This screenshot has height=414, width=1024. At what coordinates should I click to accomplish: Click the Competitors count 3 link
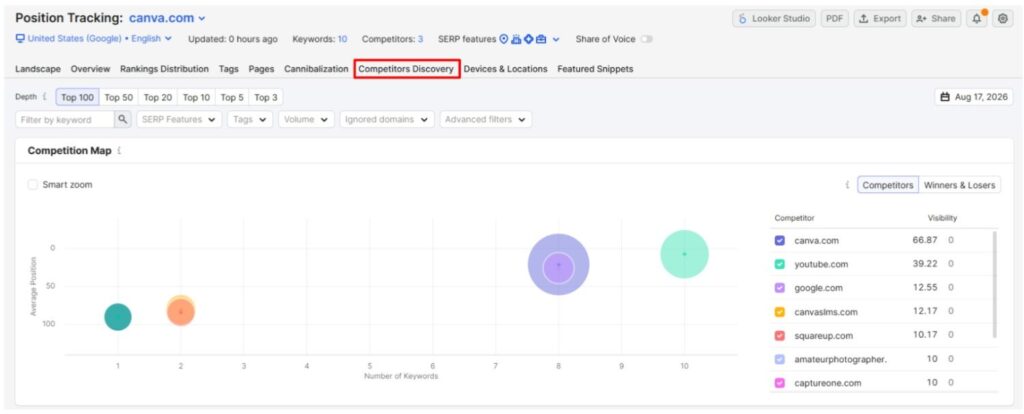tap(421, 39)
